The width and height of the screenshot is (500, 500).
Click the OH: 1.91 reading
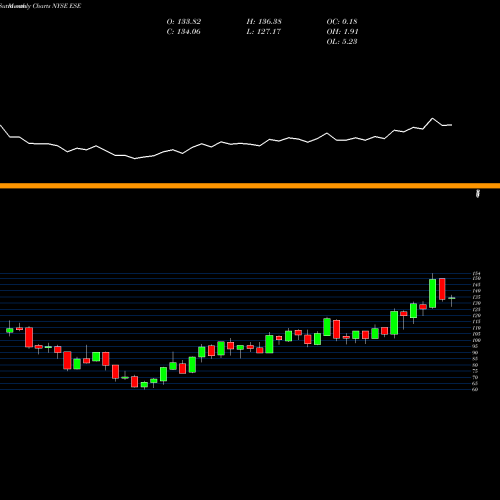[342, 32]
